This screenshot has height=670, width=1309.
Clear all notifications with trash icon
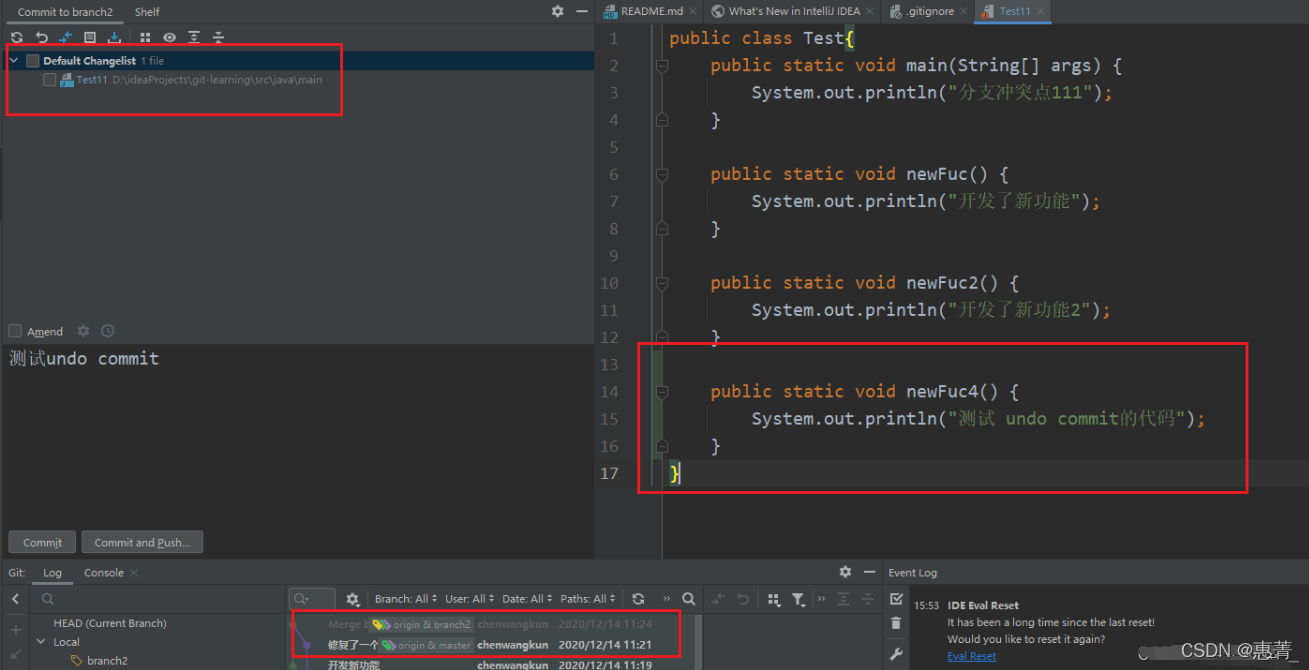pos(896,623)
